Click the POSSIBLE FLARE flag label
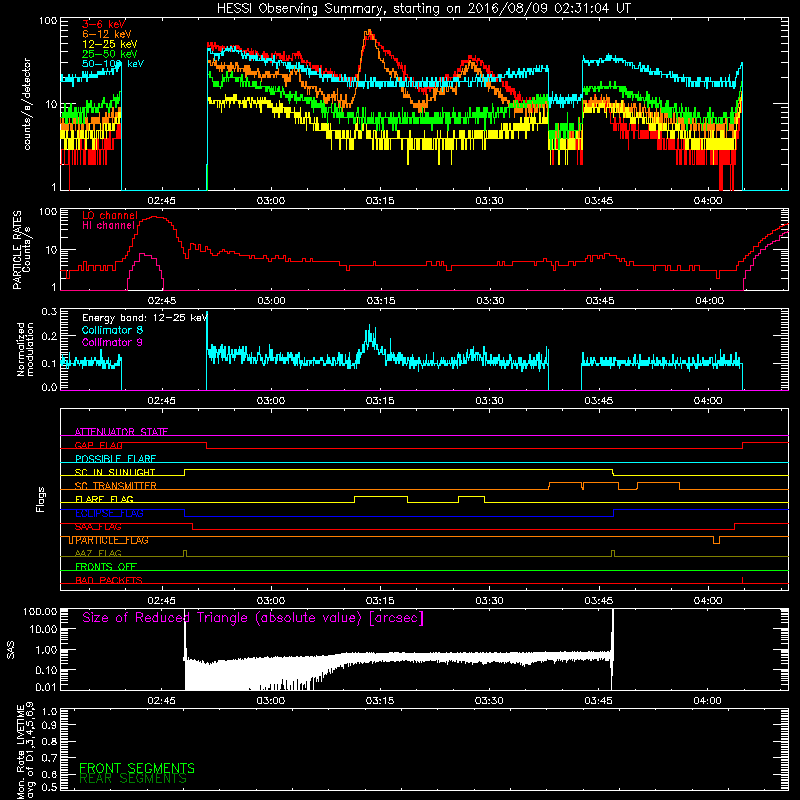The width and height of the screenshot is (800, 800). tap(115, 459)
